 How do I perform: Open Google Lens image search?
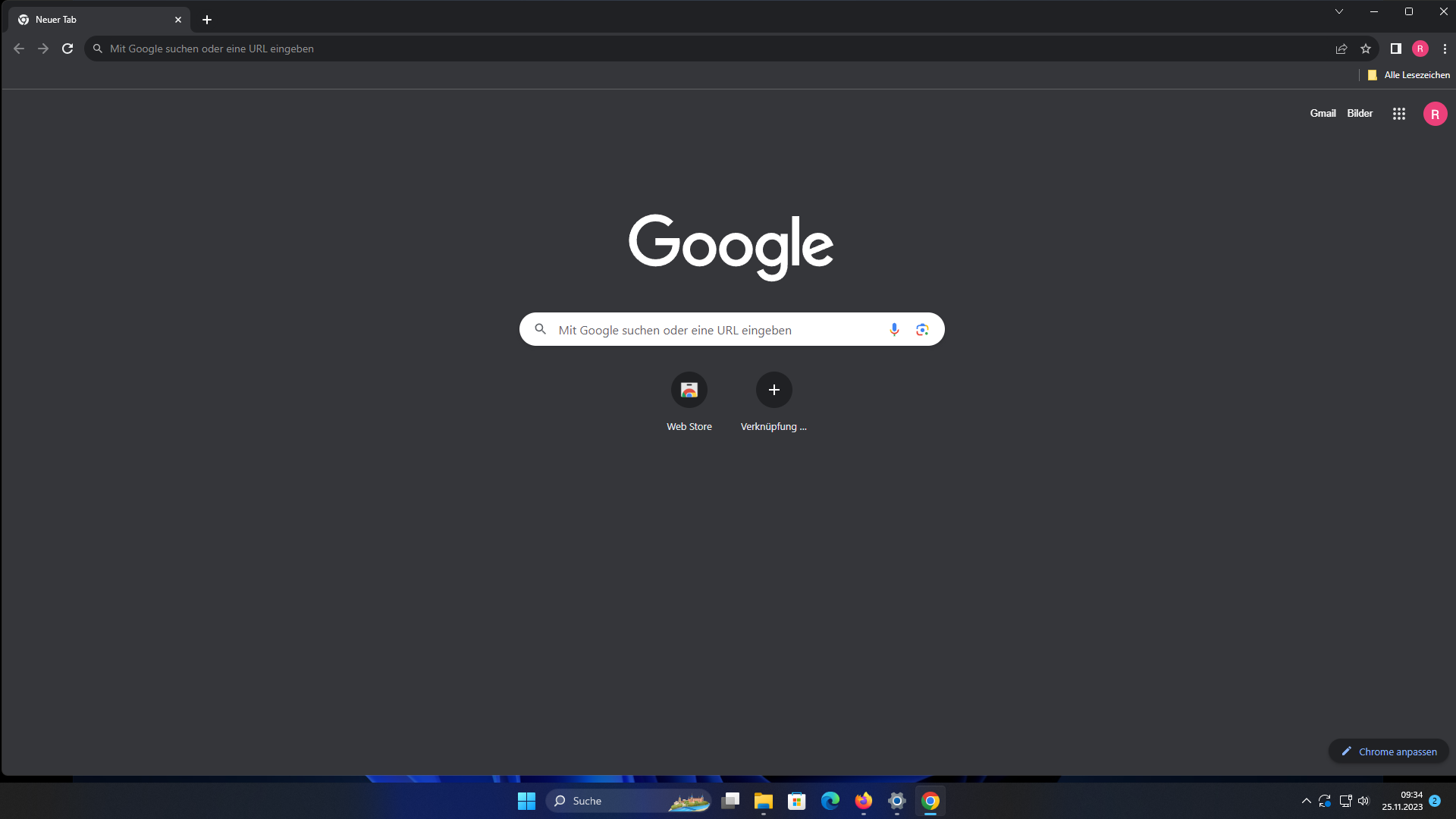click(x=922, y=329)
